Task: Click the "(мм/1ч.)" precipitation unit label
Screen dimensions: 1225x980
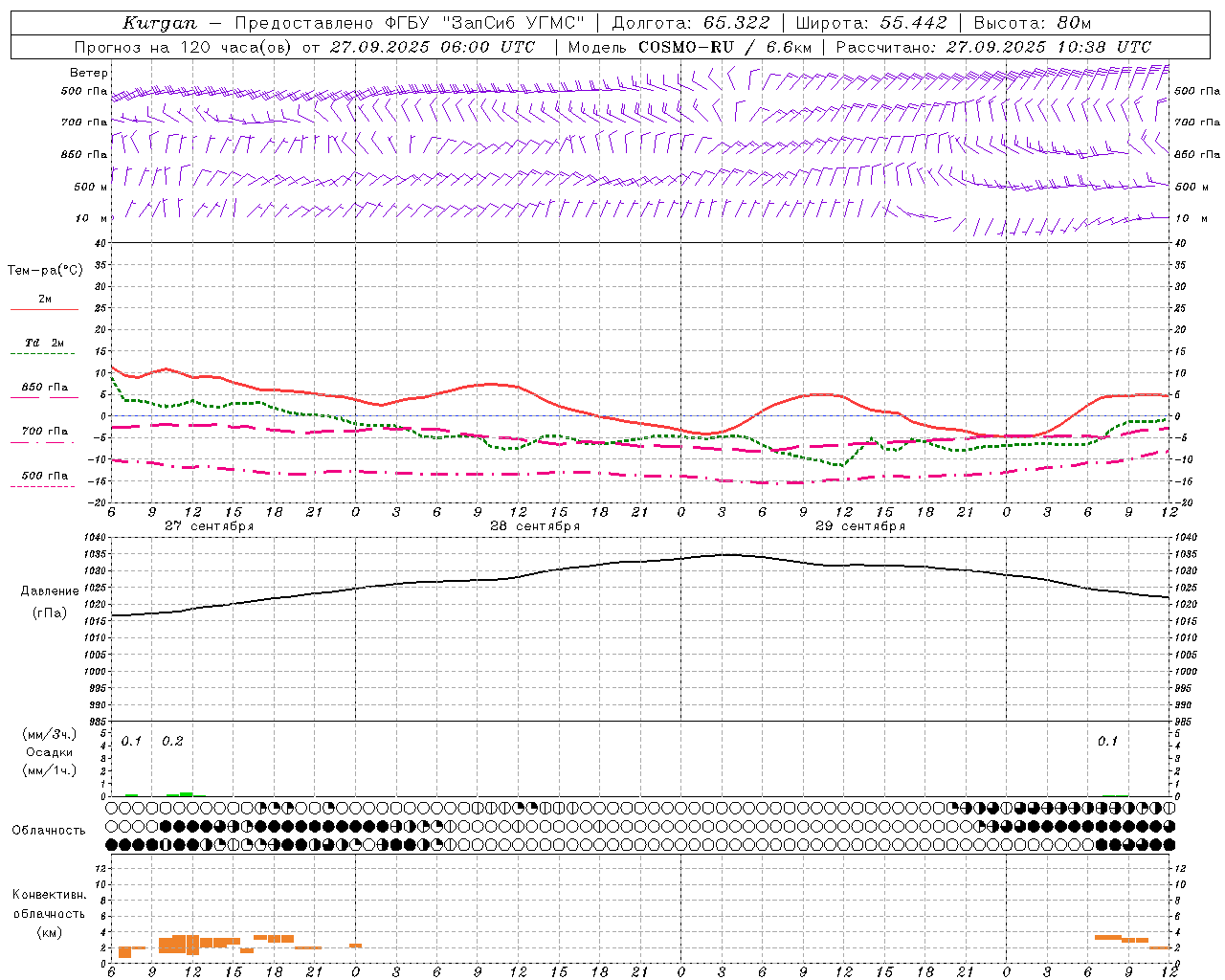Action: (x=50, y=770)
